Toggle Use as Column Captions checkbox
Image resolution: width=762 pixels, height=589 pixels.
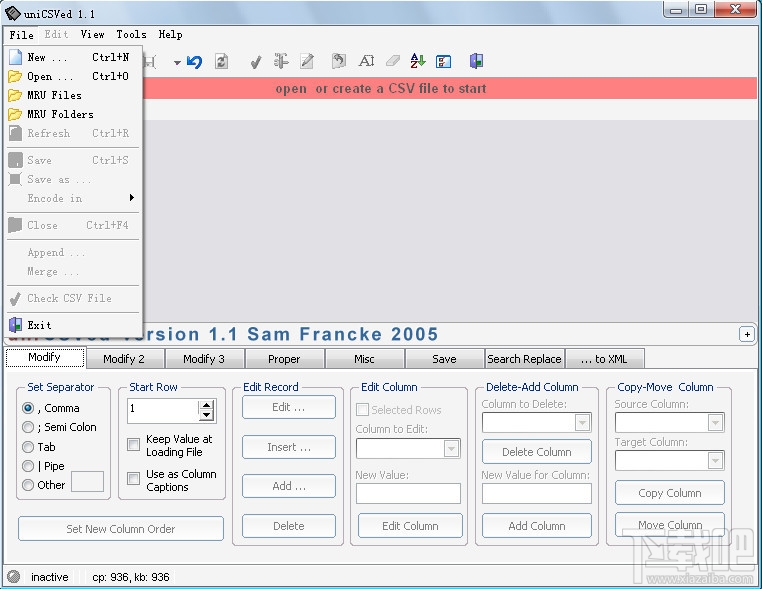(x=133, y=479)
